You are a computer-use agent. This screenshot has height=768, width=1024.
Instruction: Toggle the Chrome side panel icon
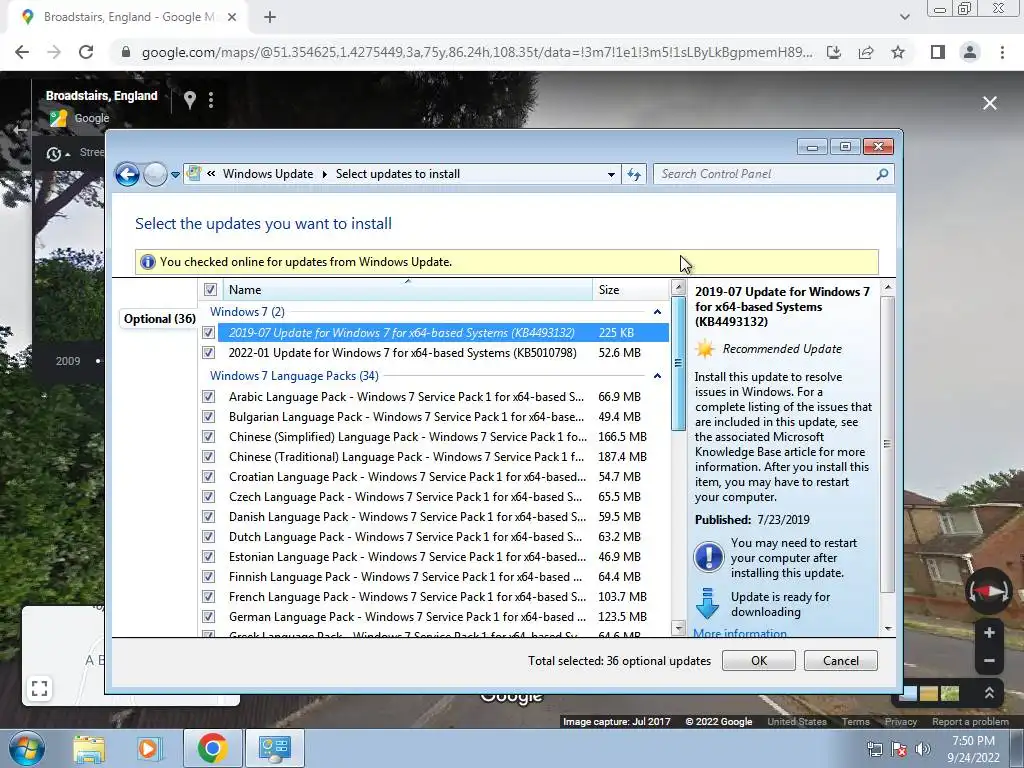click(938, 52)
